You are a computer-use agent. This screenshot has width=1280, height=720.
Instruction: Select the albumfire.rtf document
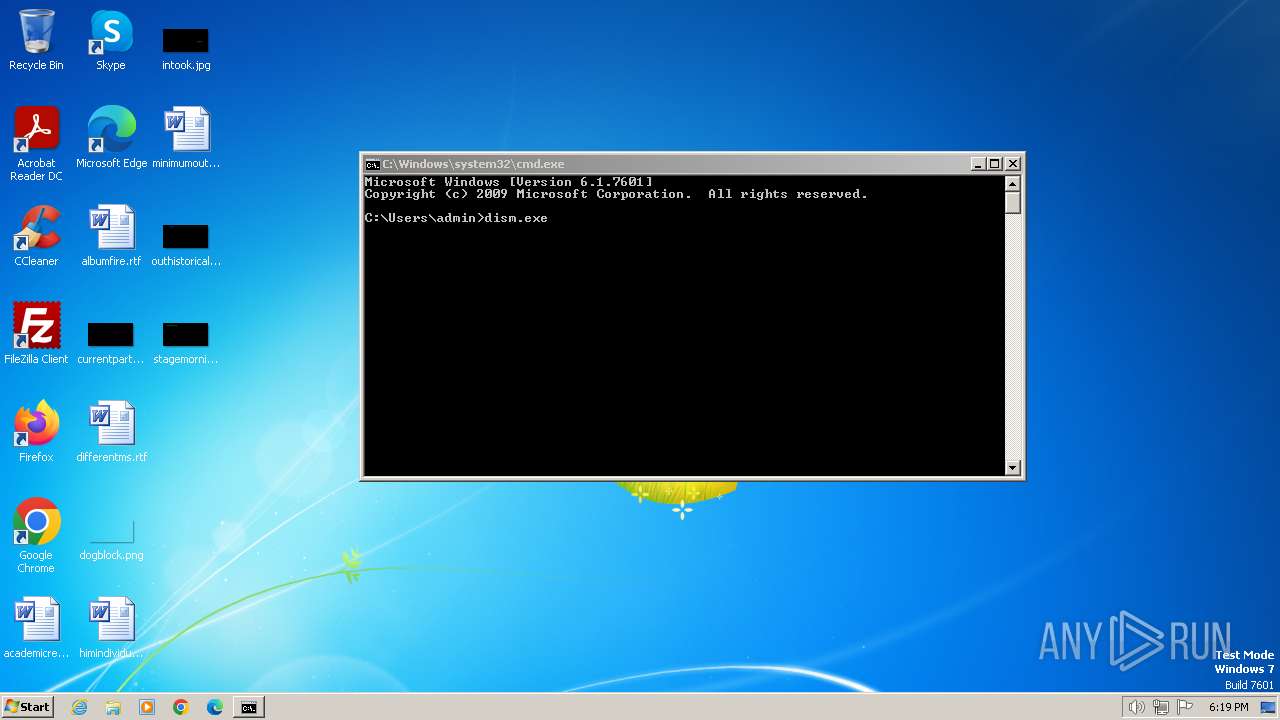(x=111, y=236)
